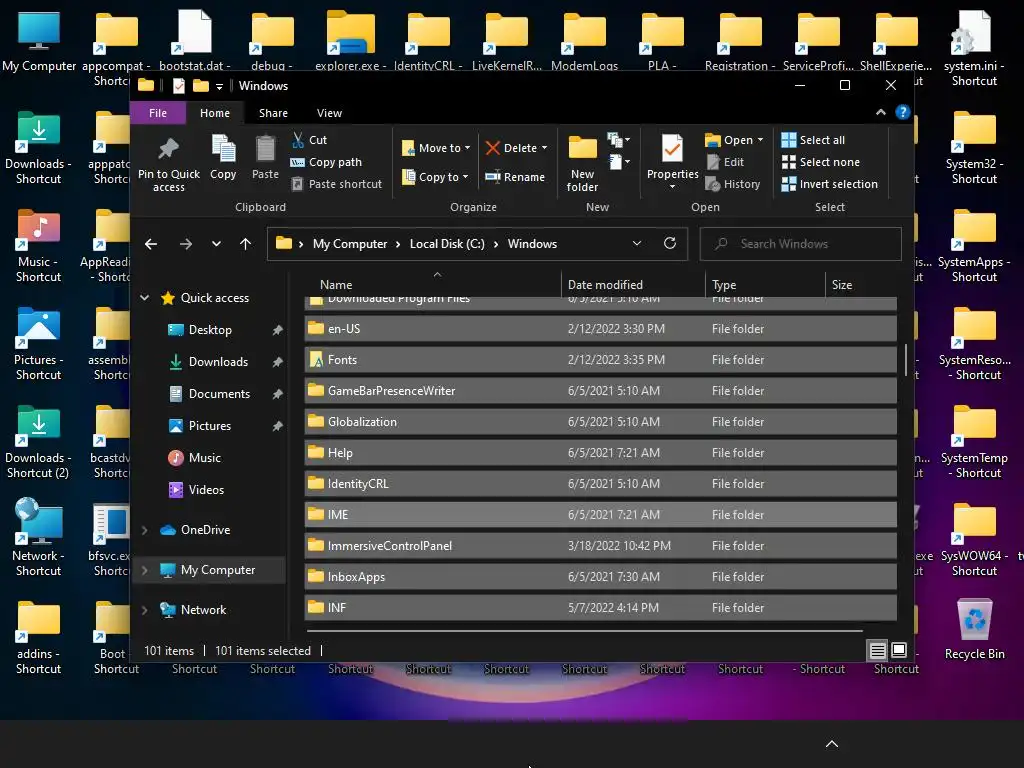The height and width of the screenshot is (768, 1024).
Task: Open the Copy to dropdown
Action: 436,177
